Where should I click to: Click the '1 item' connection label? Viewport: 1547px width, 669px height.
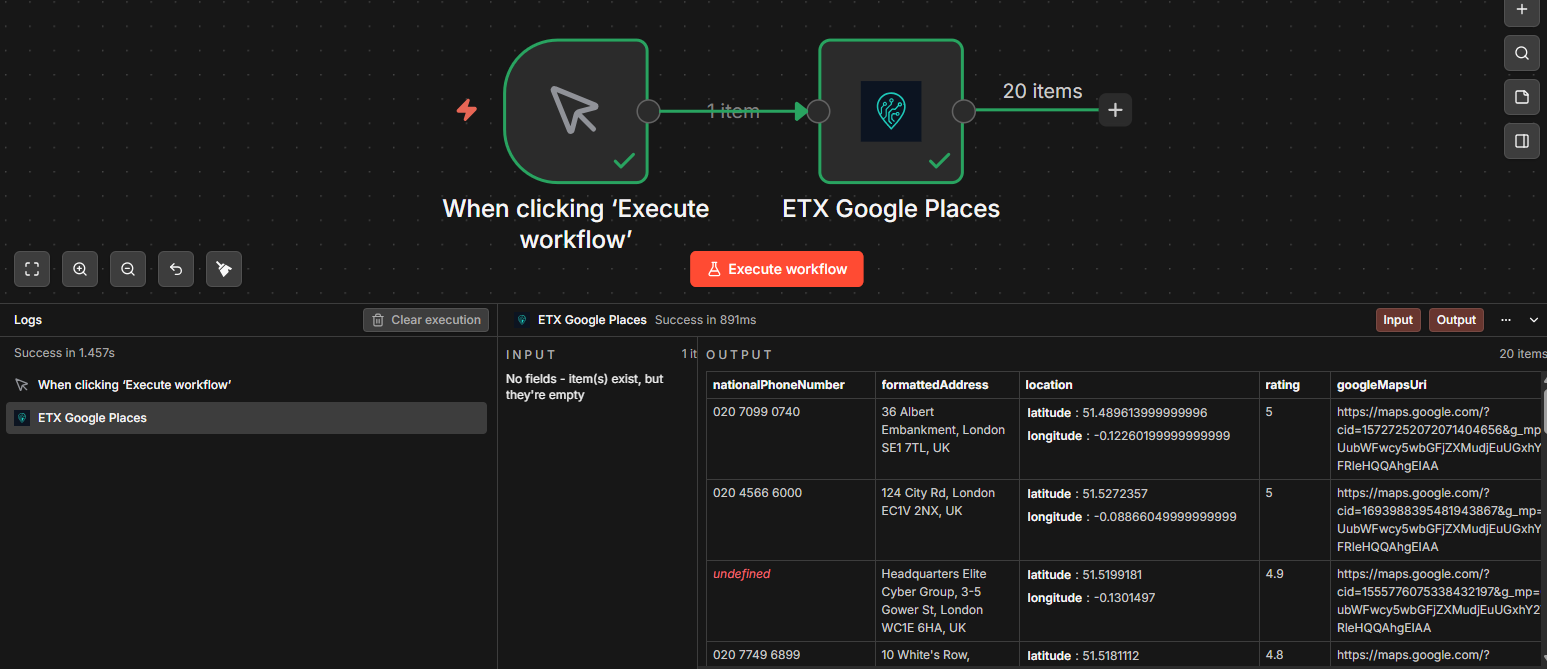point(733,111)
